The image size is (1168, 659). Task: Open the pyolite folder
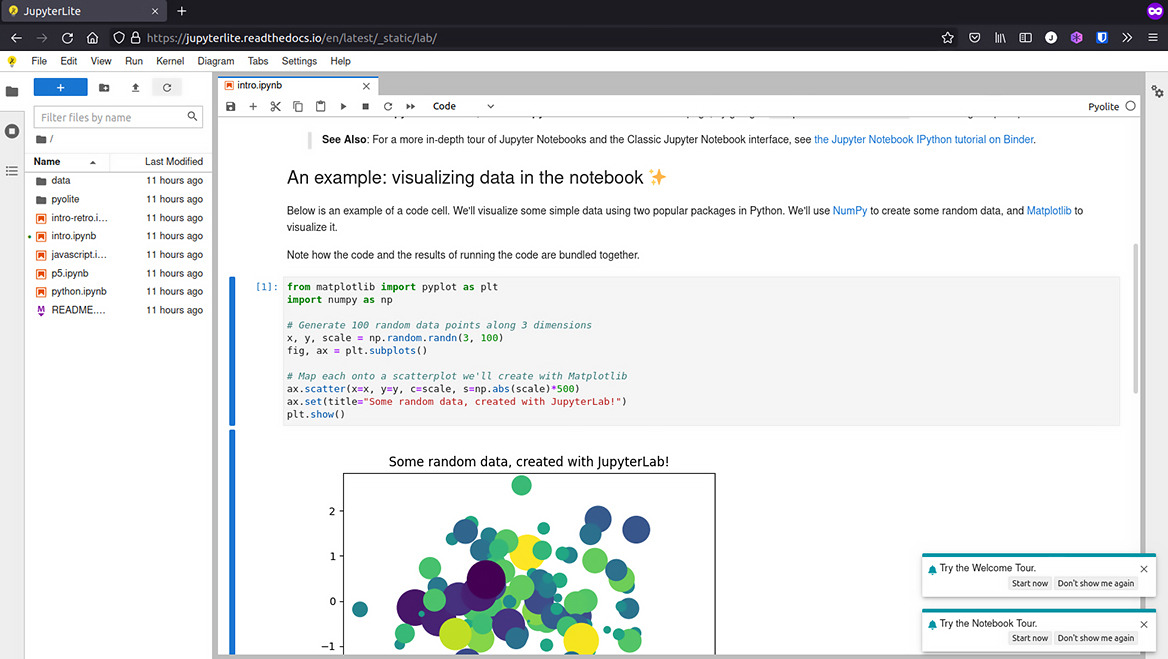(118, 199)
